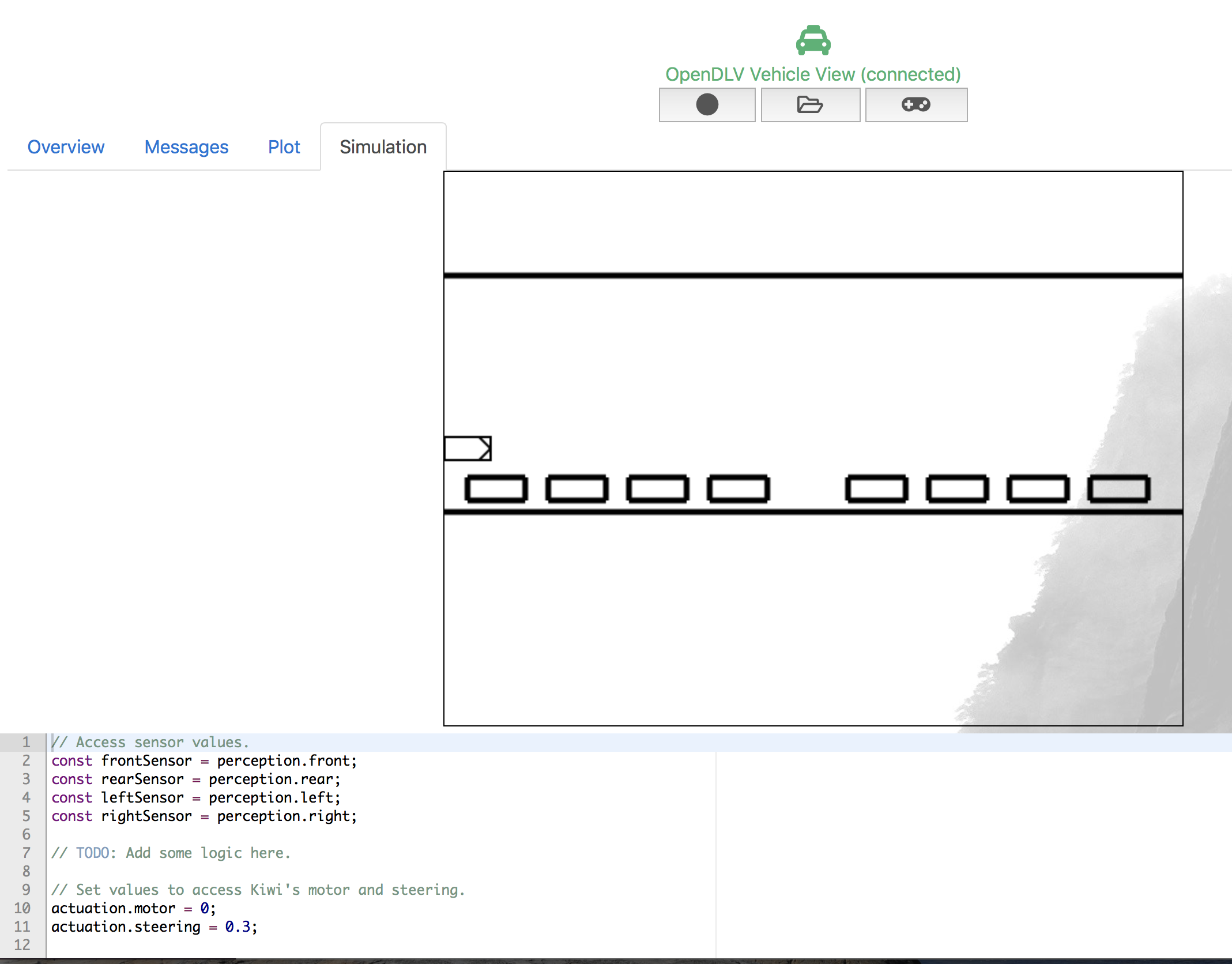Click the parked box just after the gap
The image size is (1232, 964).
[x=876, y=489]
